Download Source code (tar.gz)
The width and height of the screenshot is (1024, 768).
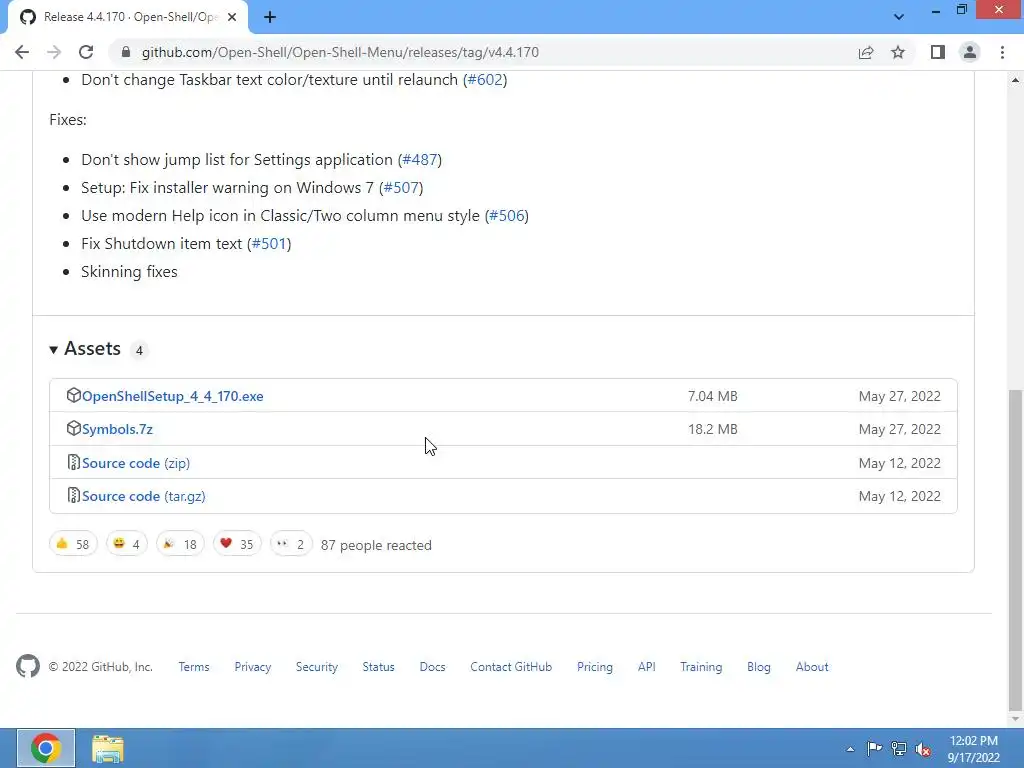coord(144,496)
